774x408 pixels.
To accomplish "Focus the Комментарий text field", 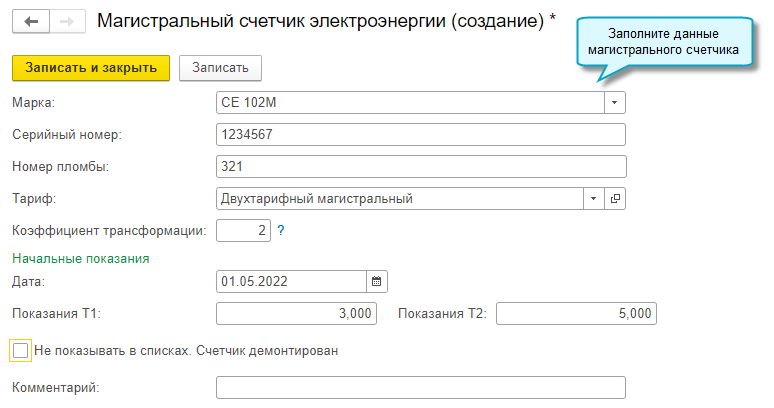I will click(x=420, y=387).
